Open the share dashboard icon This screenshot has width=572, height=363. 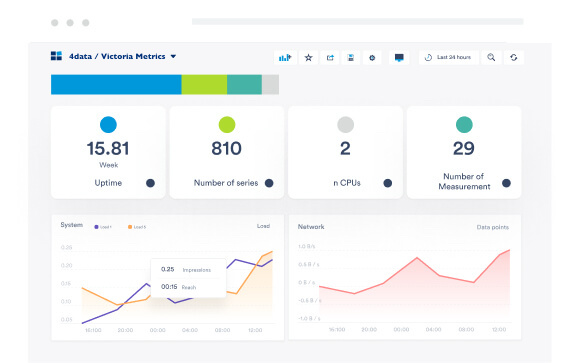tap(330, 58)
